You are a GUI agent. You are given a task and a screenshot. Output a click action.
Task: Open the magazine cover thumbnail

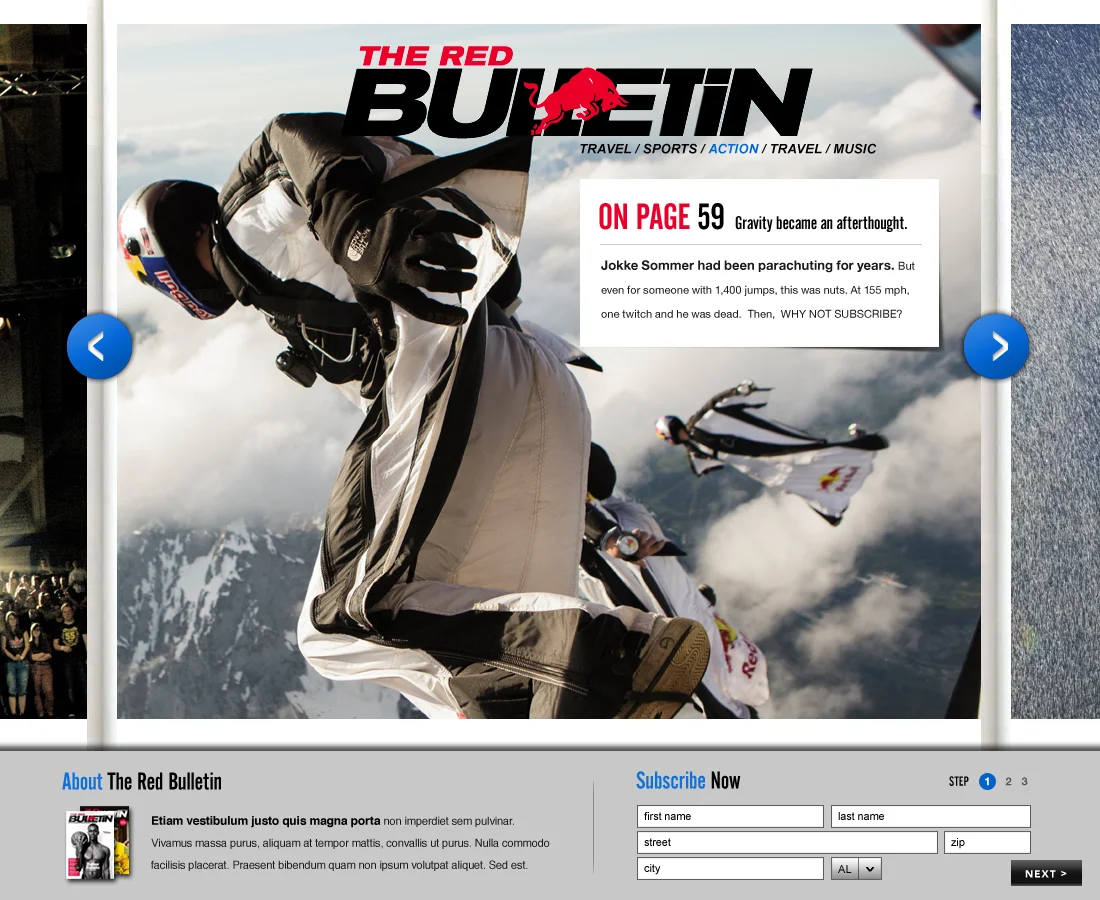click(98, 844)
